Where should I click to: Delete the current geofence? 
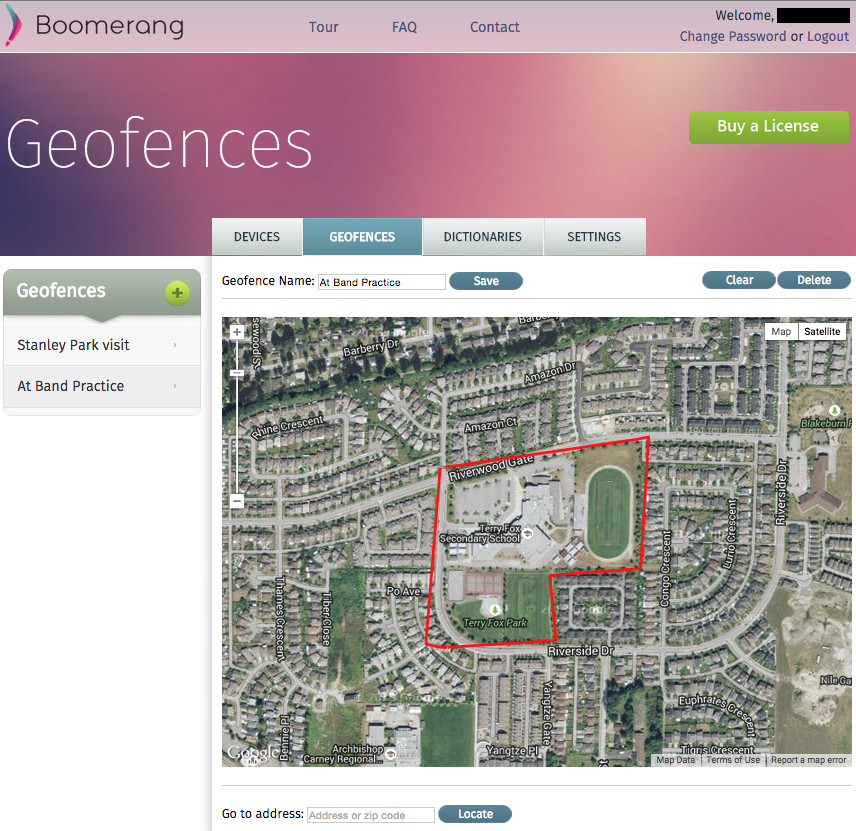(x=813, y=280)
